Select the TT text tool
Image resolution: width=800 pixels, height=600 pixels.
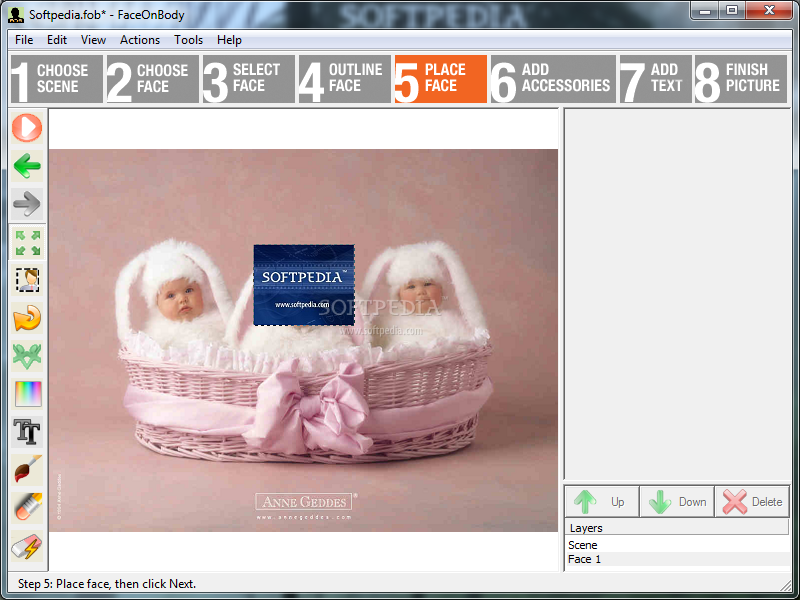(27, 432)
